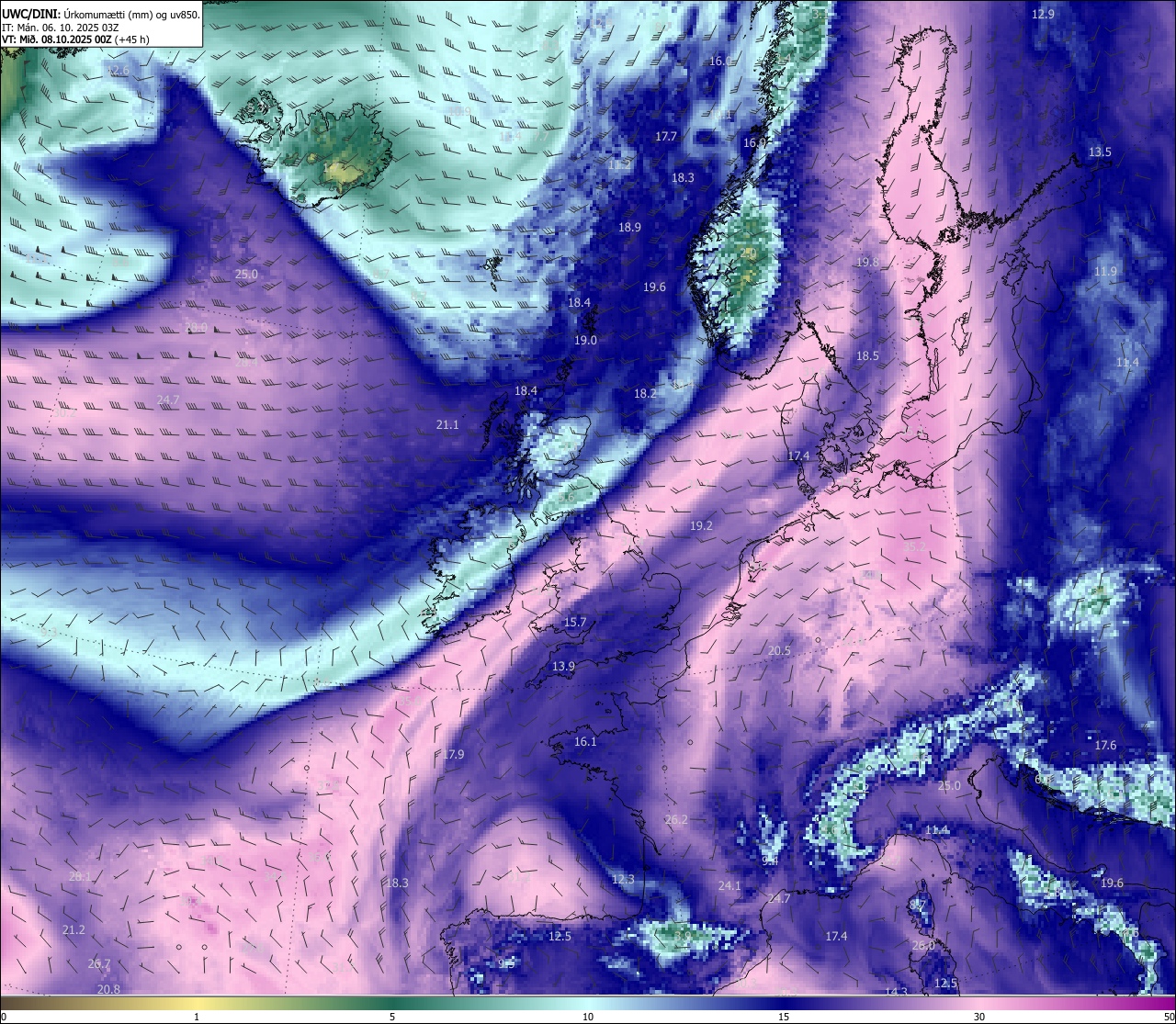The height and width of the screenshot is (1024, 1176).
Task: Click the 20.8 value label
Action: coord(108,988)
